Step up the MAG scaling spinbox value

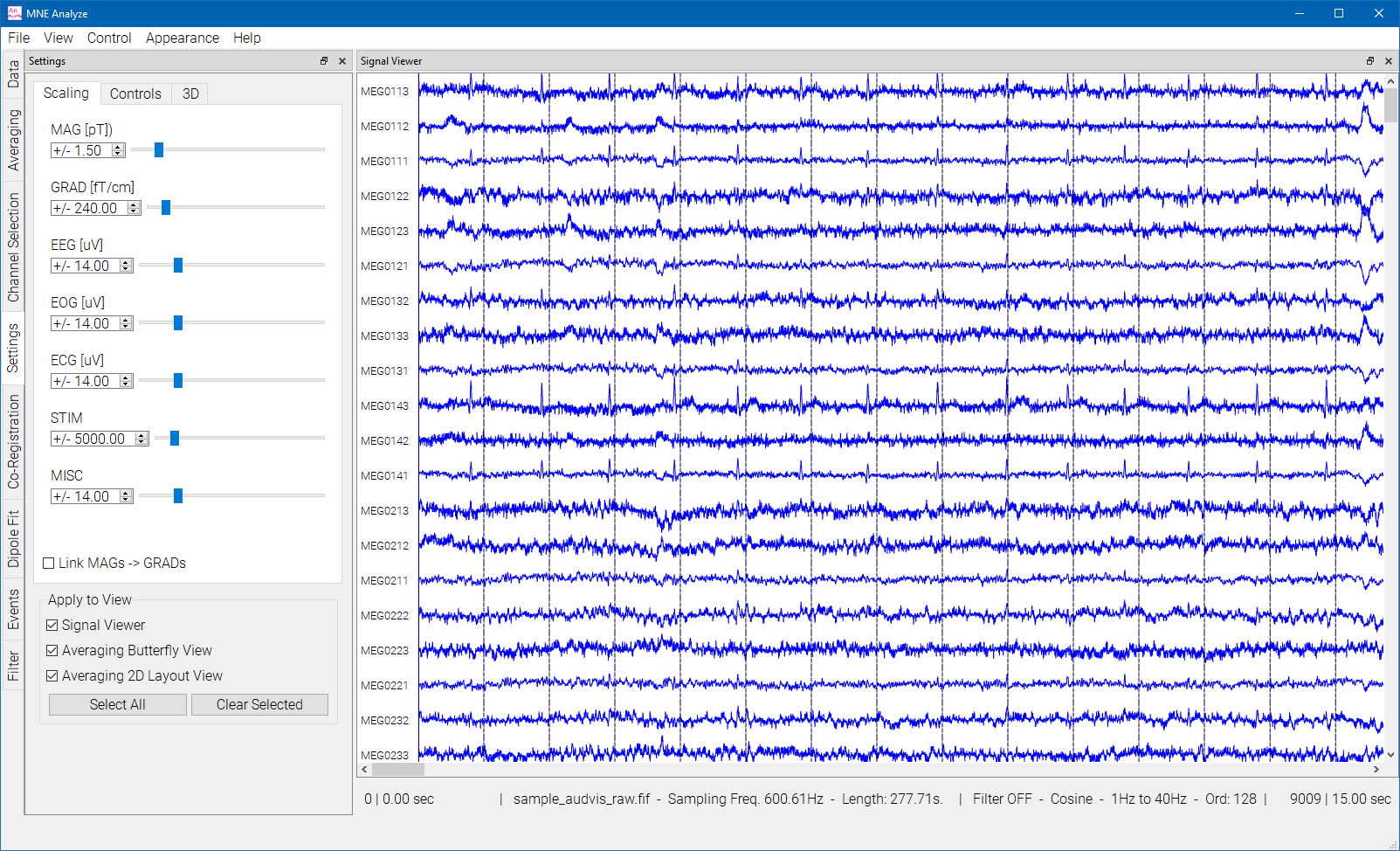coord(119,146)
